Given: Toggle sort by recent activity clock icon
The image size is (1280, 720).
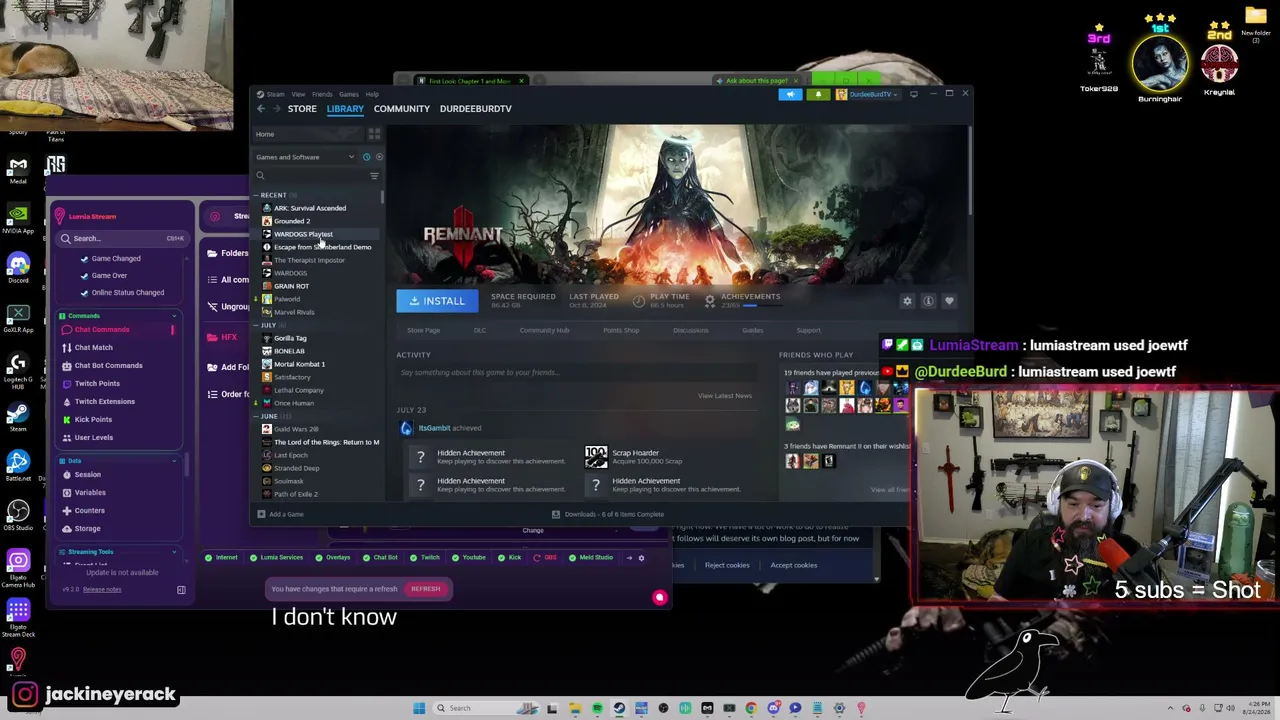Looking at the screenshot, I should tap(366, 157).
